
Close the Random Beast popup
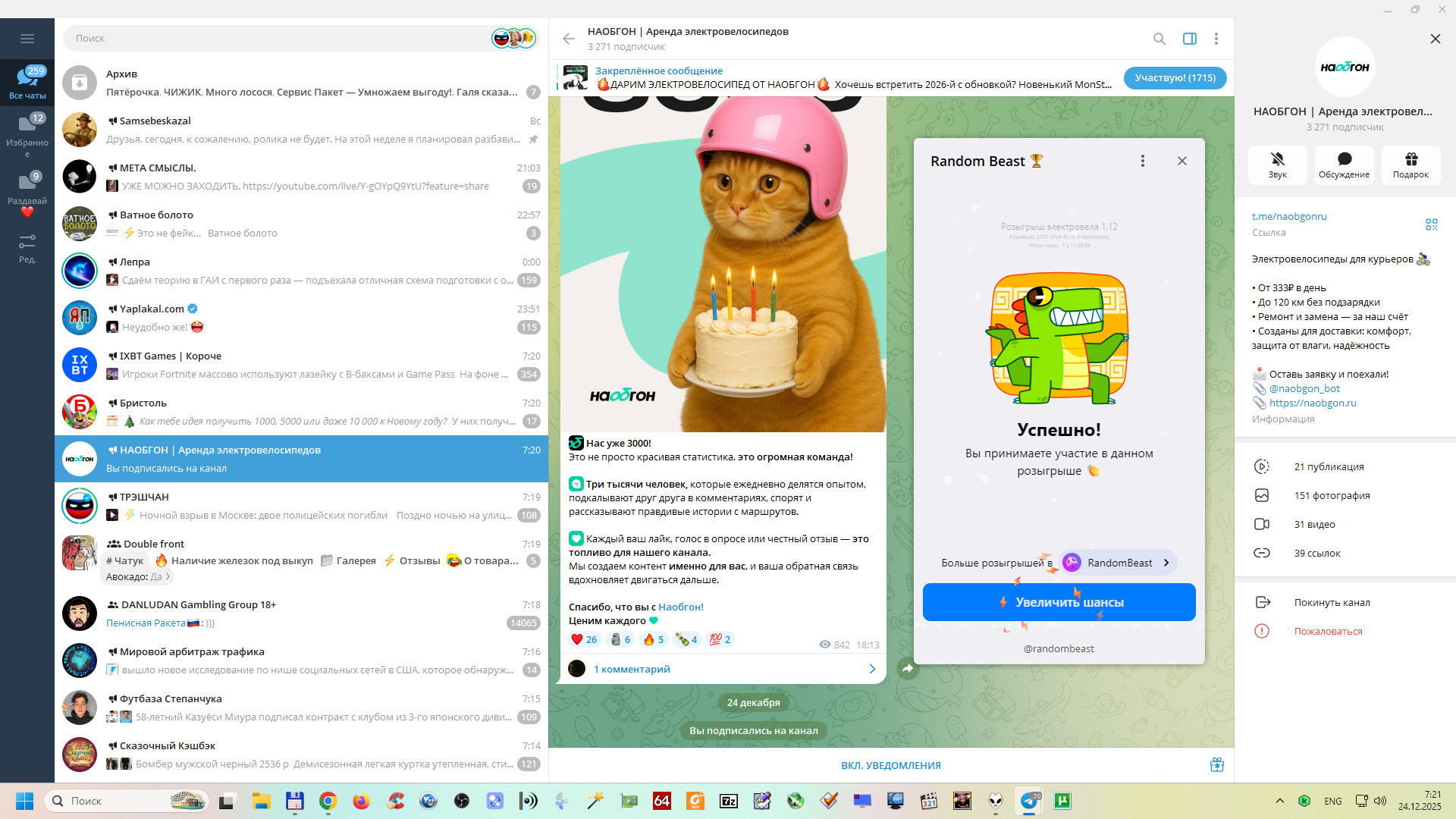click(1181, 161)
